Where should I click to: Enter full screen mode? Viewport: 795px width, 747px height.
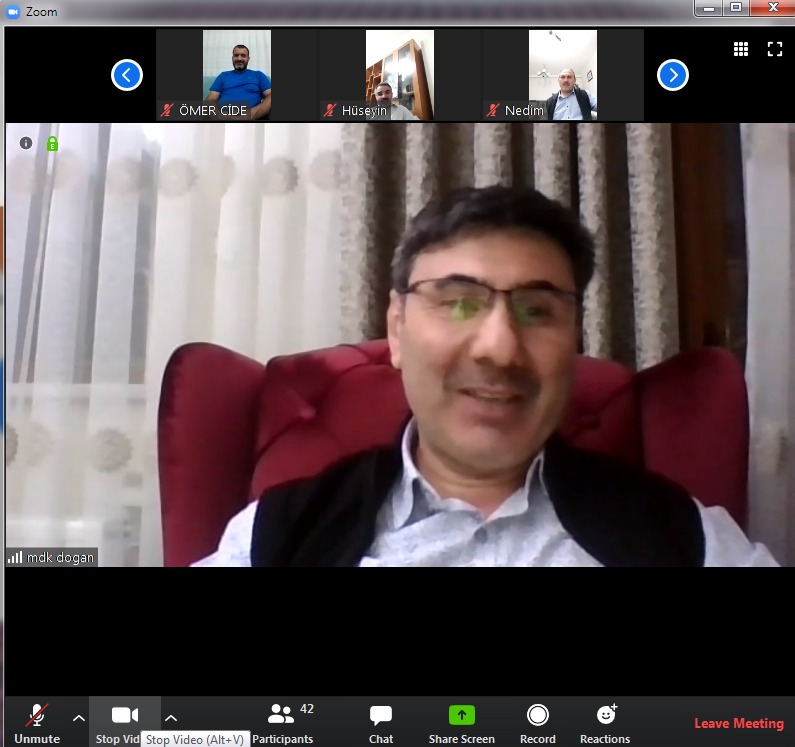pos(774,49)
